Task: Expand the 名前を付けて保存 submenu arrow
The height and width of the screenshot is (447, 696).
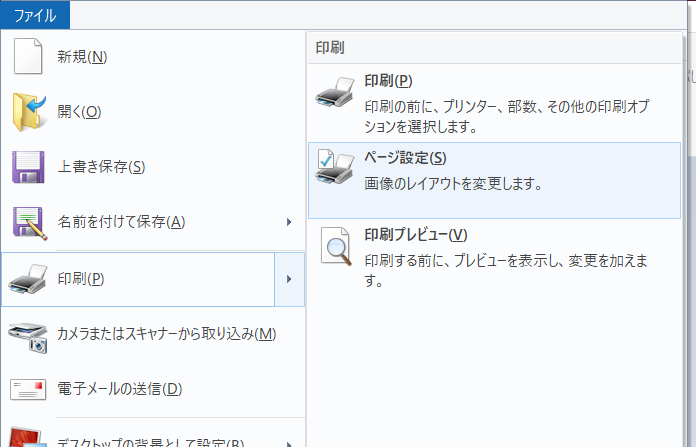Action: point(289,222)
